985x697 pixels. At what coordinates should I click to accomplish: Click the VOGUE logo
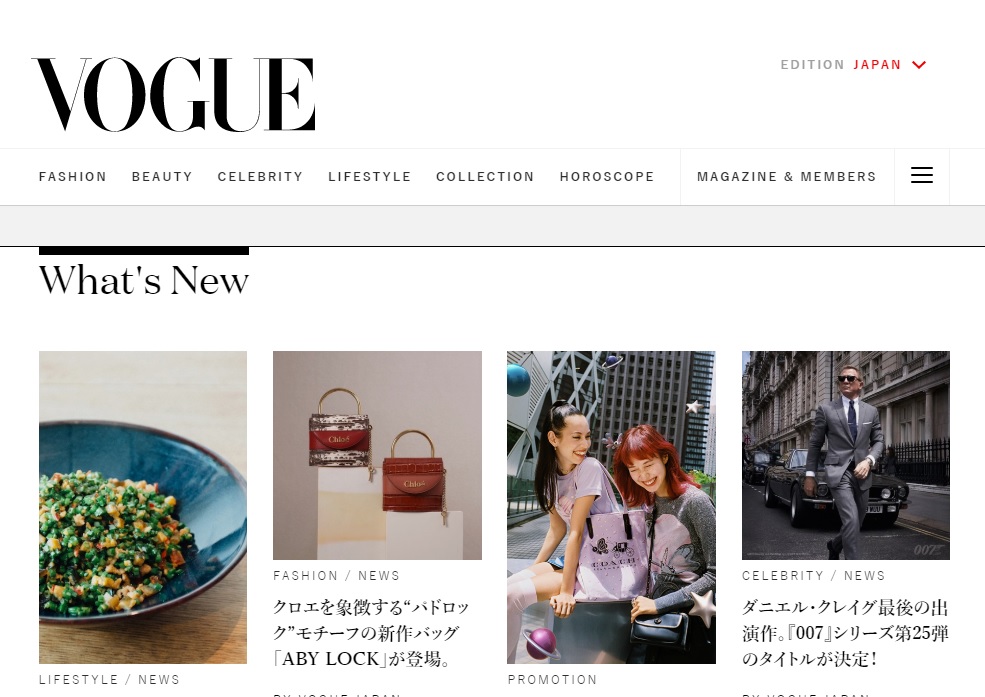click(173, 95)
